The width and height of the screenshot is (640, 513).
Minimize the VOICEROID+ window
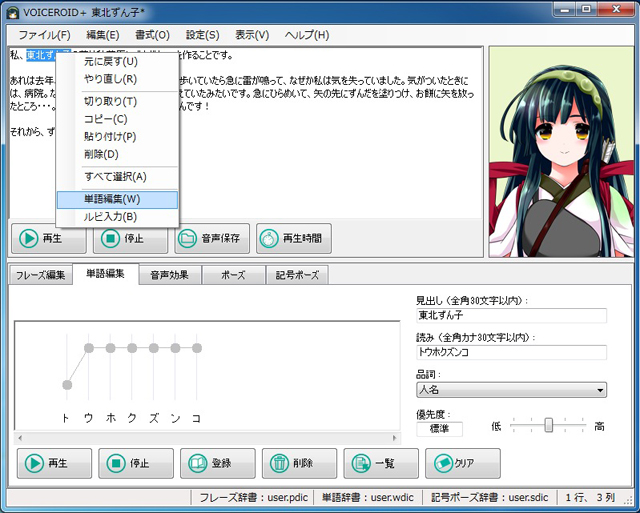[x=565, y=9]
